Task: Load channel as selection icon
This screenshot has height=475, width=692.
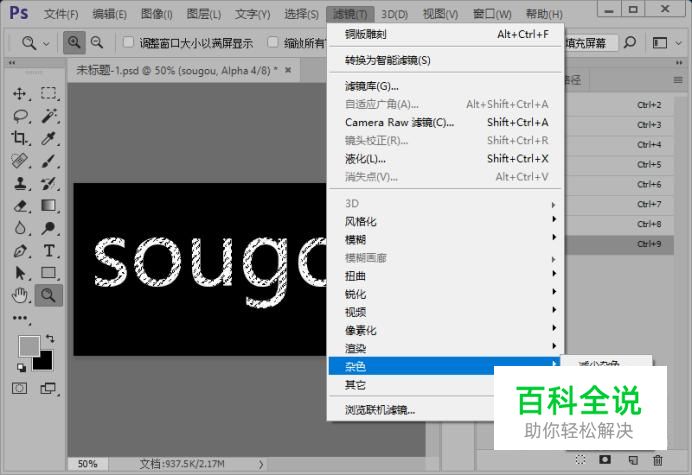Action: tap(580, 460)
